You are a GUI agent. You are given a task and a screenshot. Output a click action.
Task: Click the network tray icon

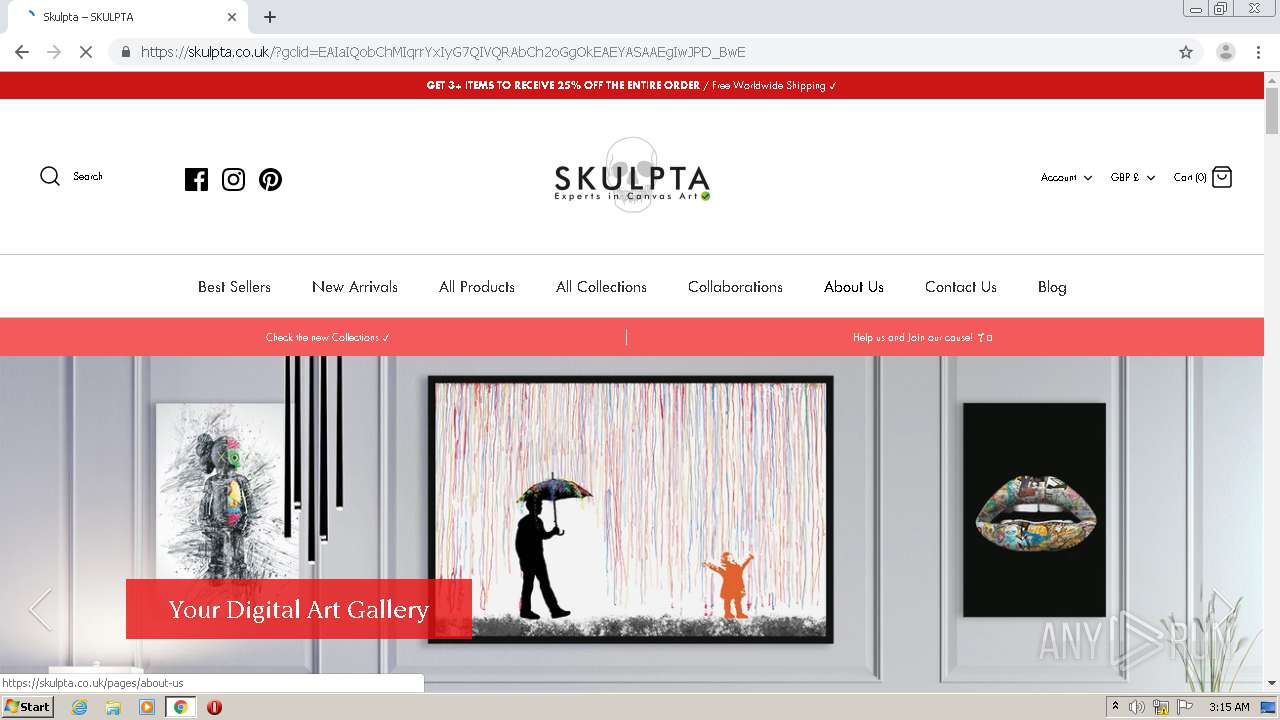click(x=1161, y=707)
